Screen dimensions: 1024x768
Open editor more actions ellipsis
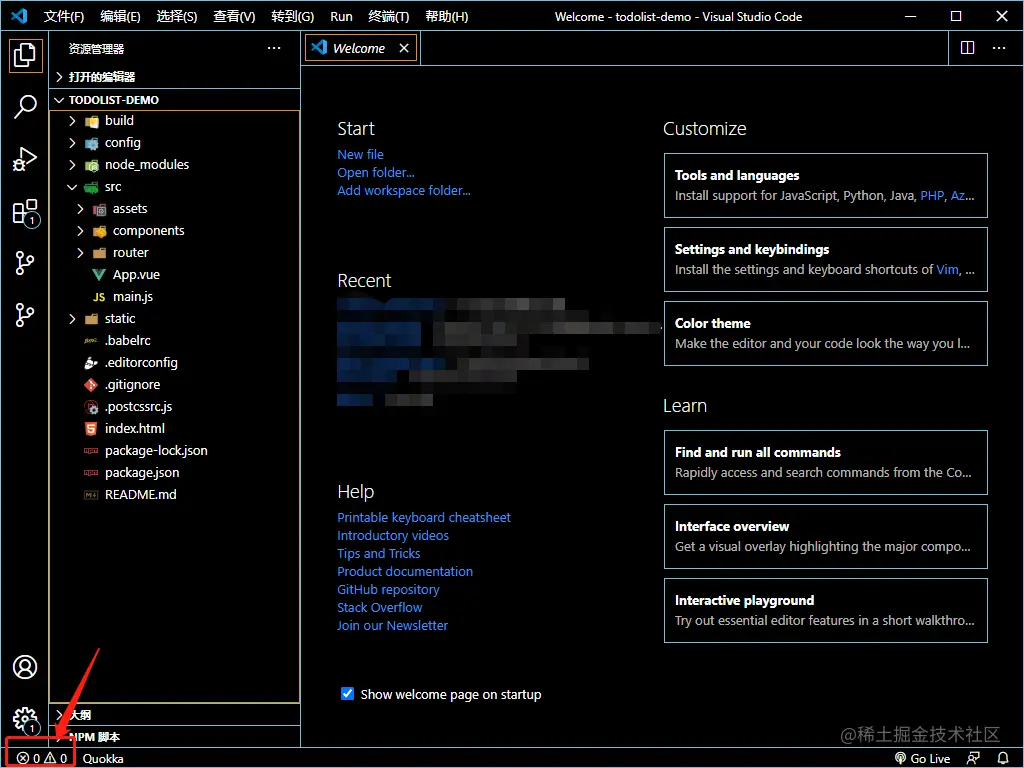[x=999, y=48]
